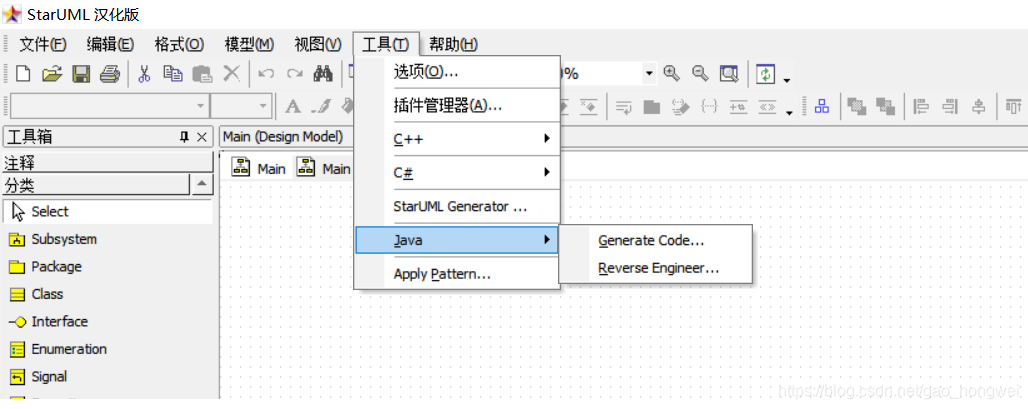Open the 注释 toolbox section

108,162
